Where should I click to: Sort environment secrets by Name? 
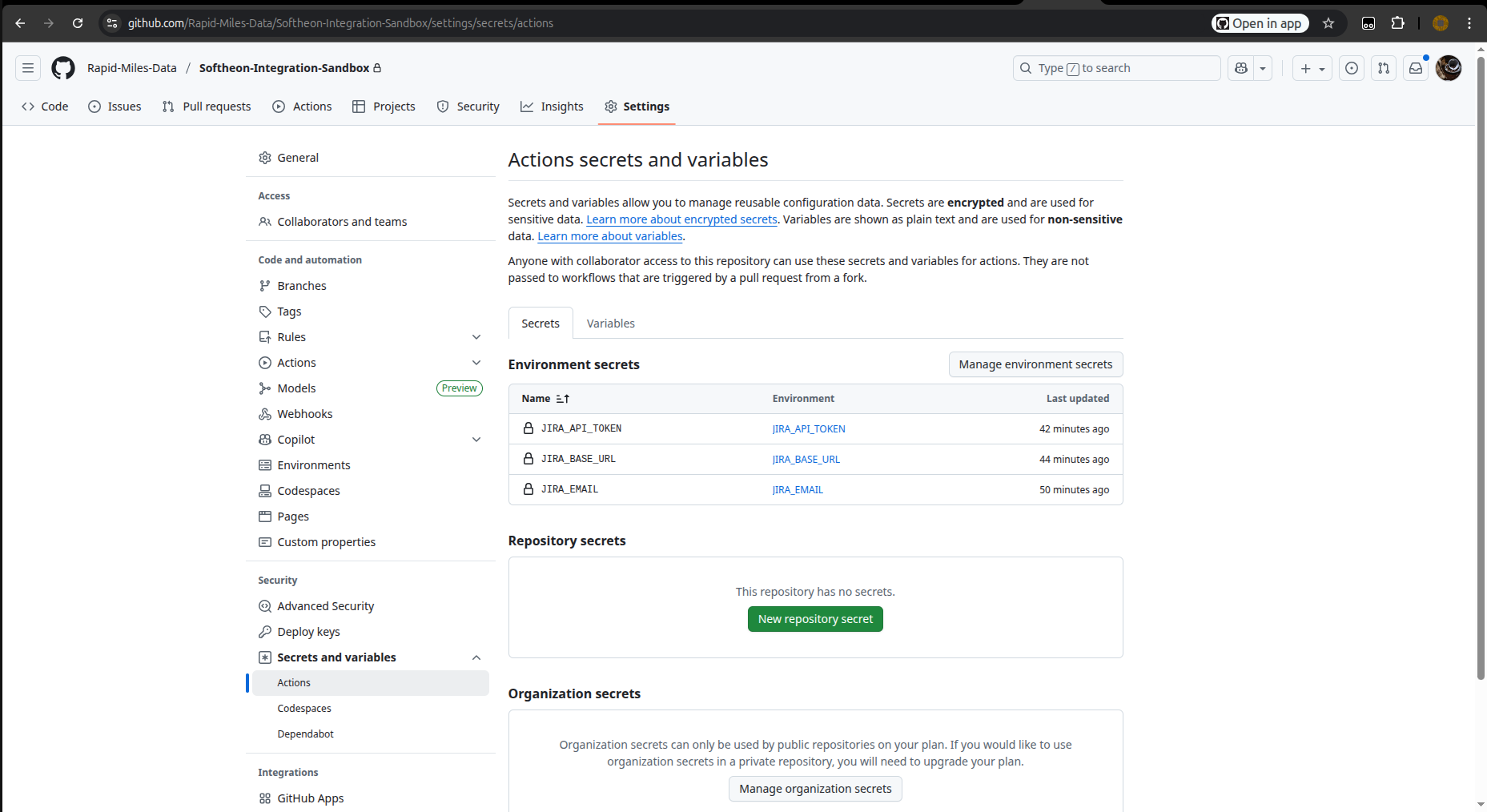(545, 399)
